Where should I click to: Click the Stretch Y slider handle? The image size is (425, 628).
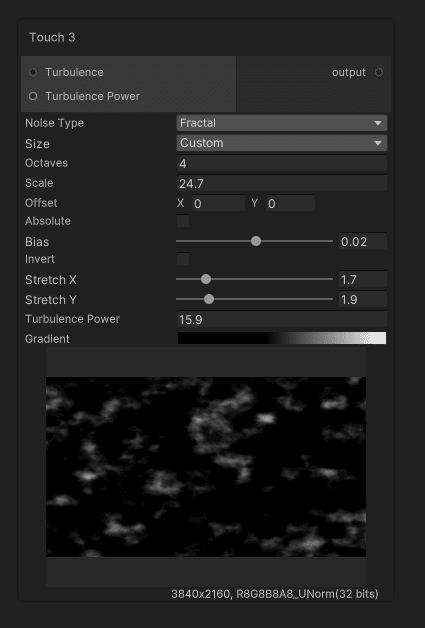click(x=209, y=299)
